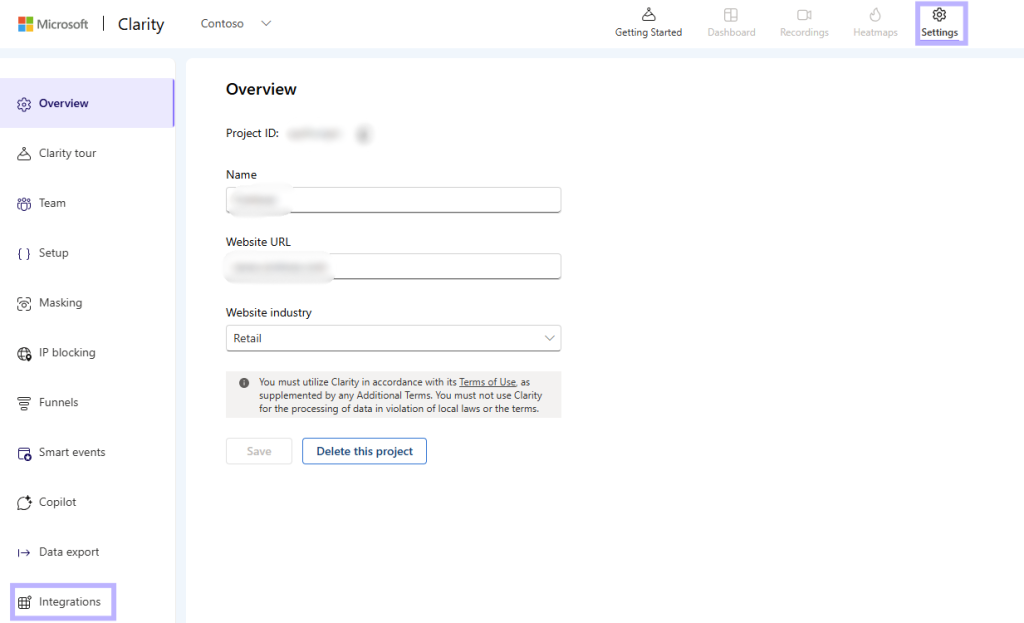Open the Terms of Use link

pyautogui.click(x=487, y=382)
